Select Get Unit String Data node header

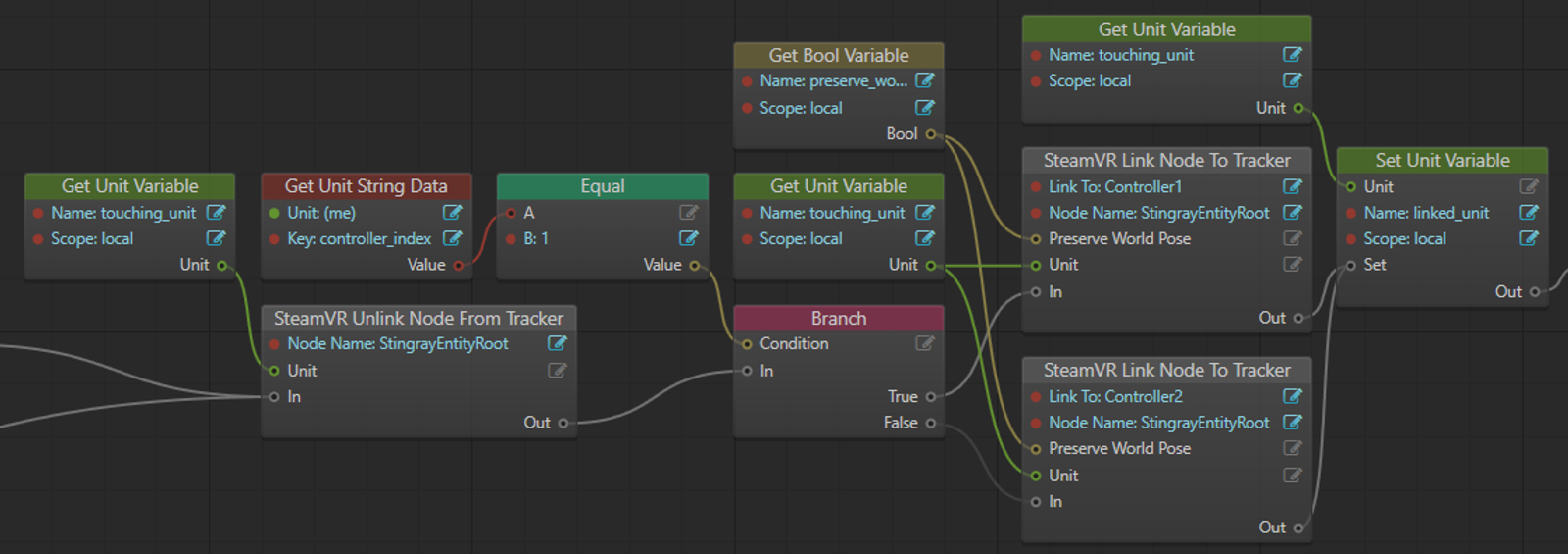(367, 186)
